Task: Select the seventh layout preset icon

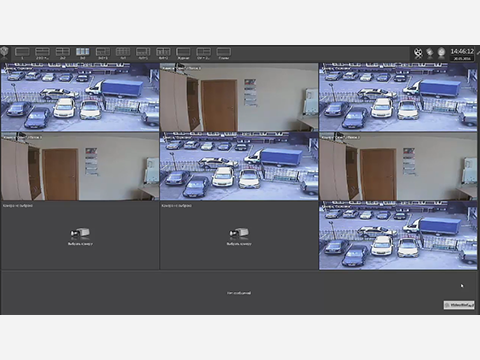Action: click(x=143, y=53)
